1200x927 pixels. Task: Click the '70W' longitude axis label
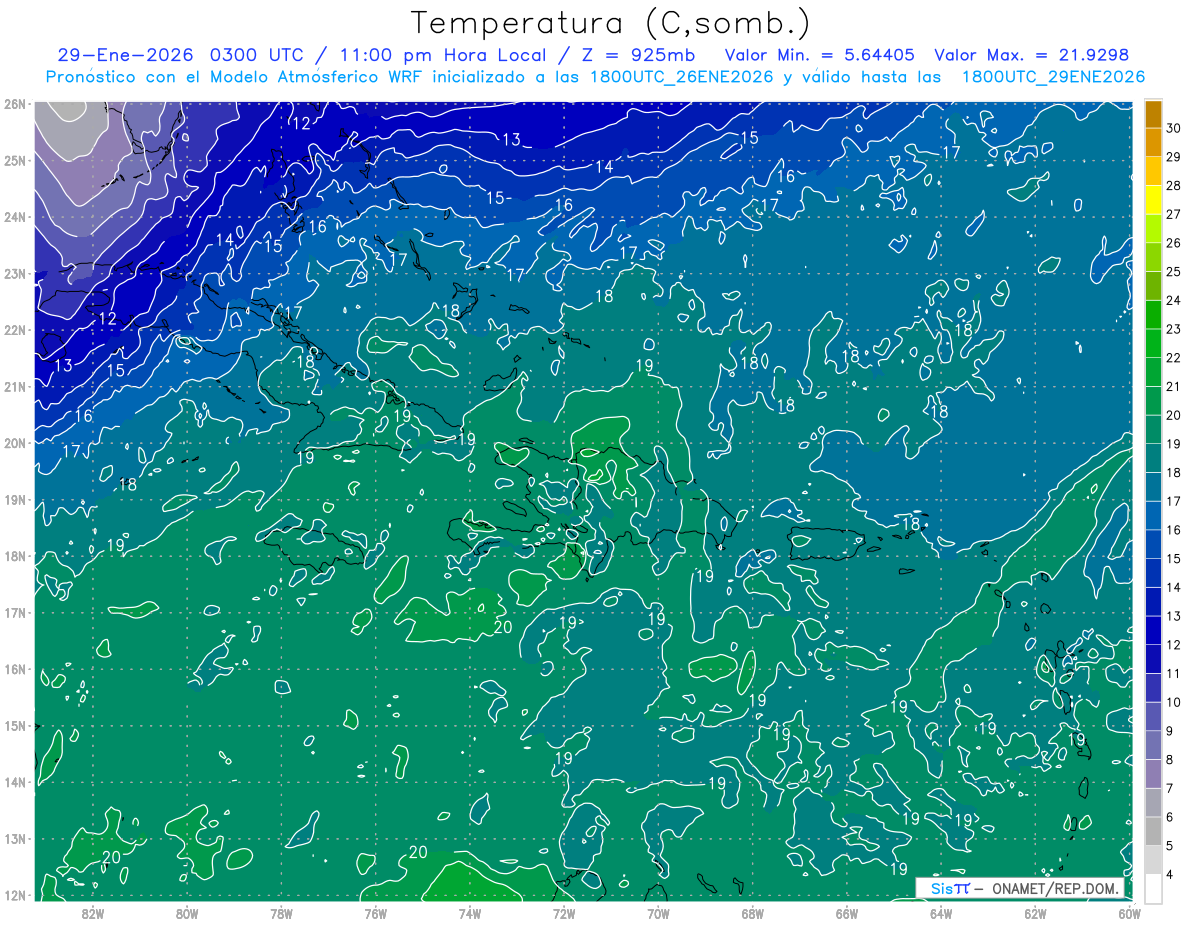pos(658,913)
